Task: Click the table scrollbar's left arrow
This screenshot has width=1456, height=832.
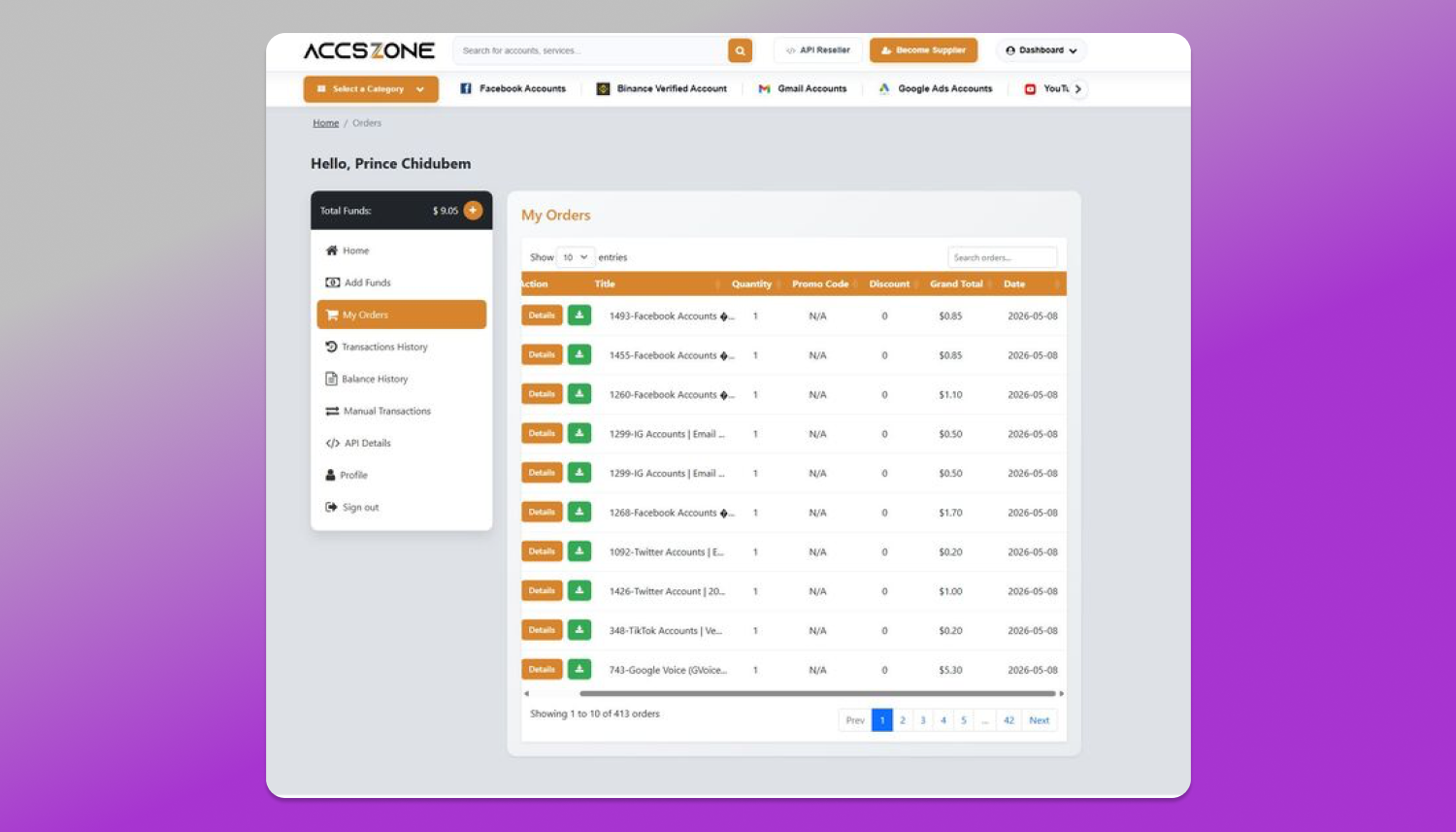Action: tap(526, 693)
